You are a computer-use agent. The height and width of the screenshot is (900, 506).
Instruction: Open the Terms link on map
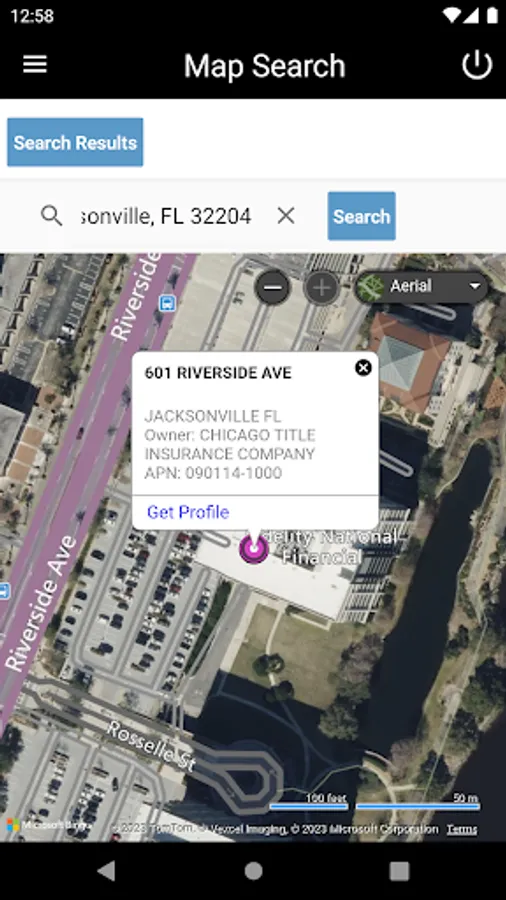[x=462, y=829]
